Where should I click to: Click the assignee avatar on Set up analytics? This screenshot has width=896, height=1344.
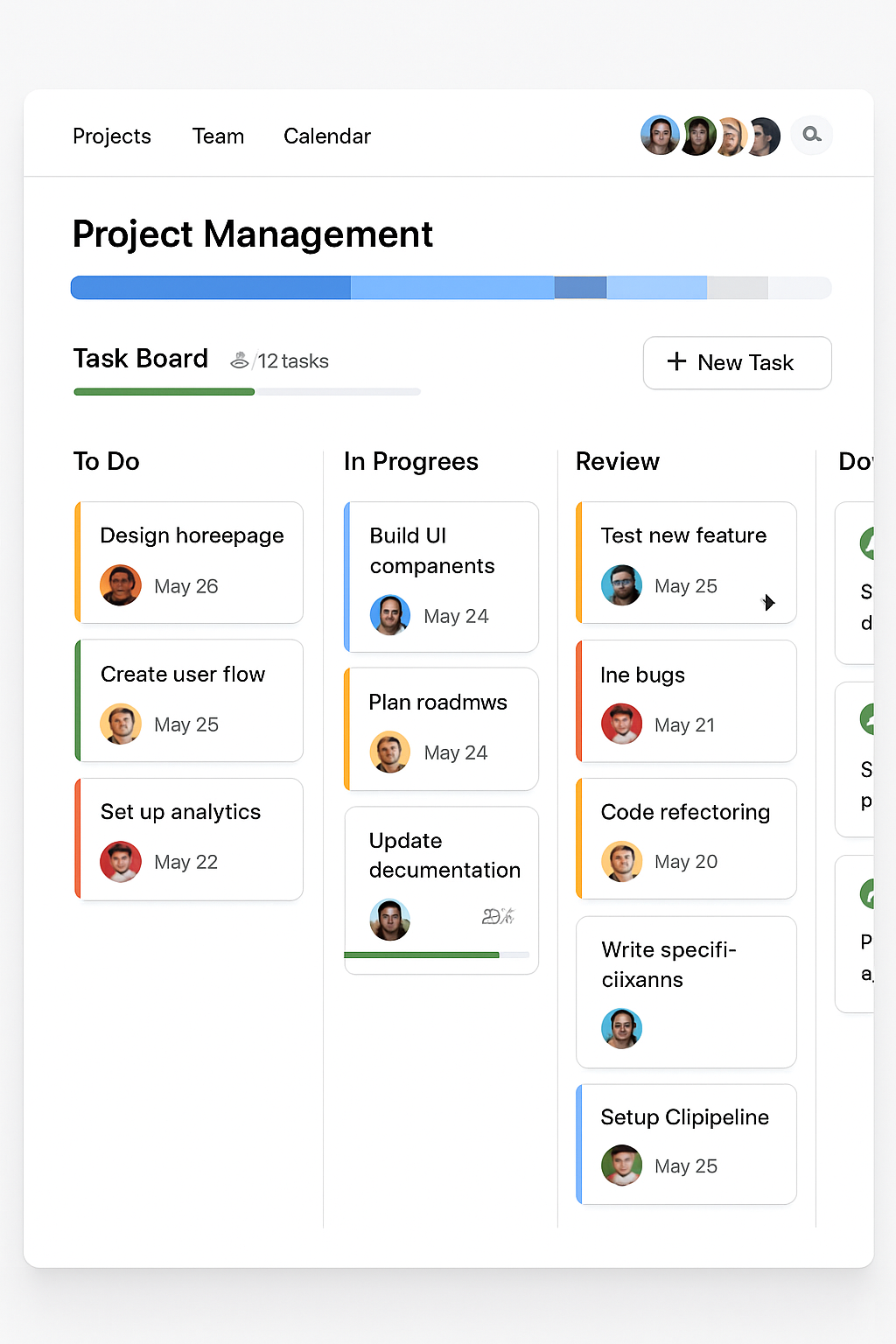point(121,861)
